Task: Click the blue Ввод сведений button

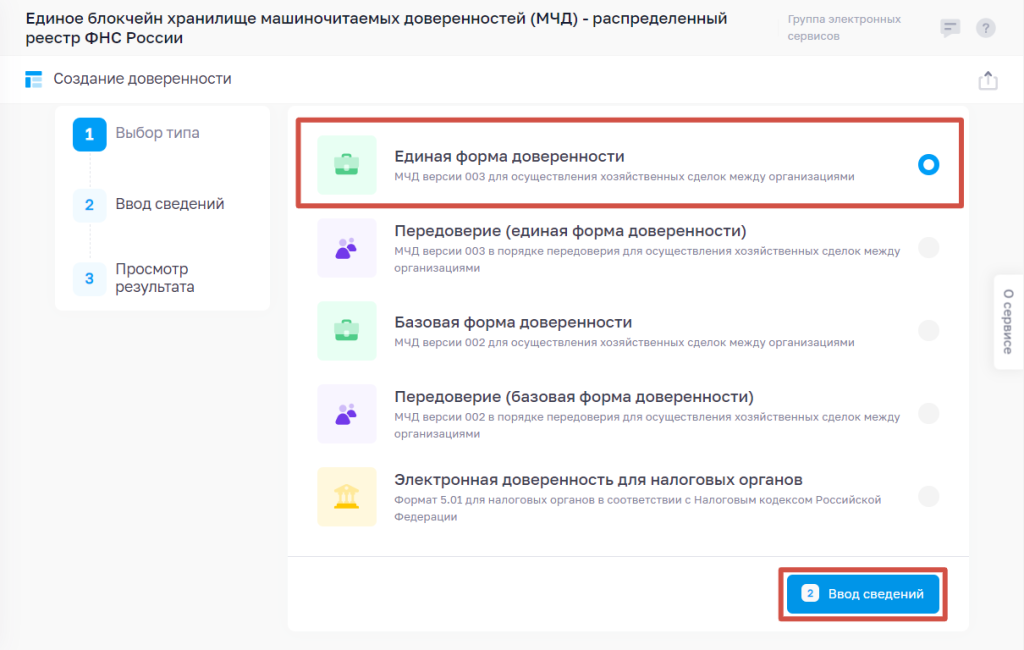Action: coord(863,594)
